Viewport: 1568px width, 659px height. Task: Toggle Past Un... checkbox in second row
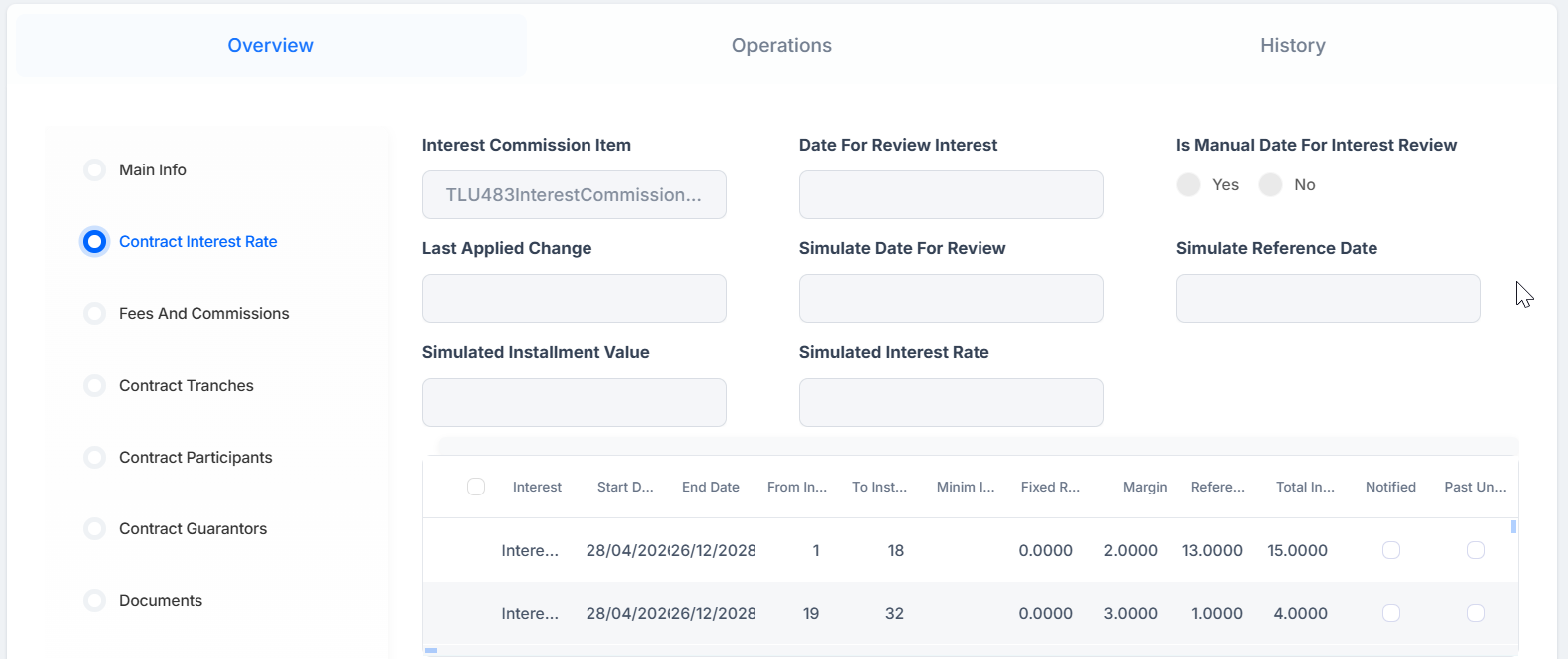(1476, 613)
